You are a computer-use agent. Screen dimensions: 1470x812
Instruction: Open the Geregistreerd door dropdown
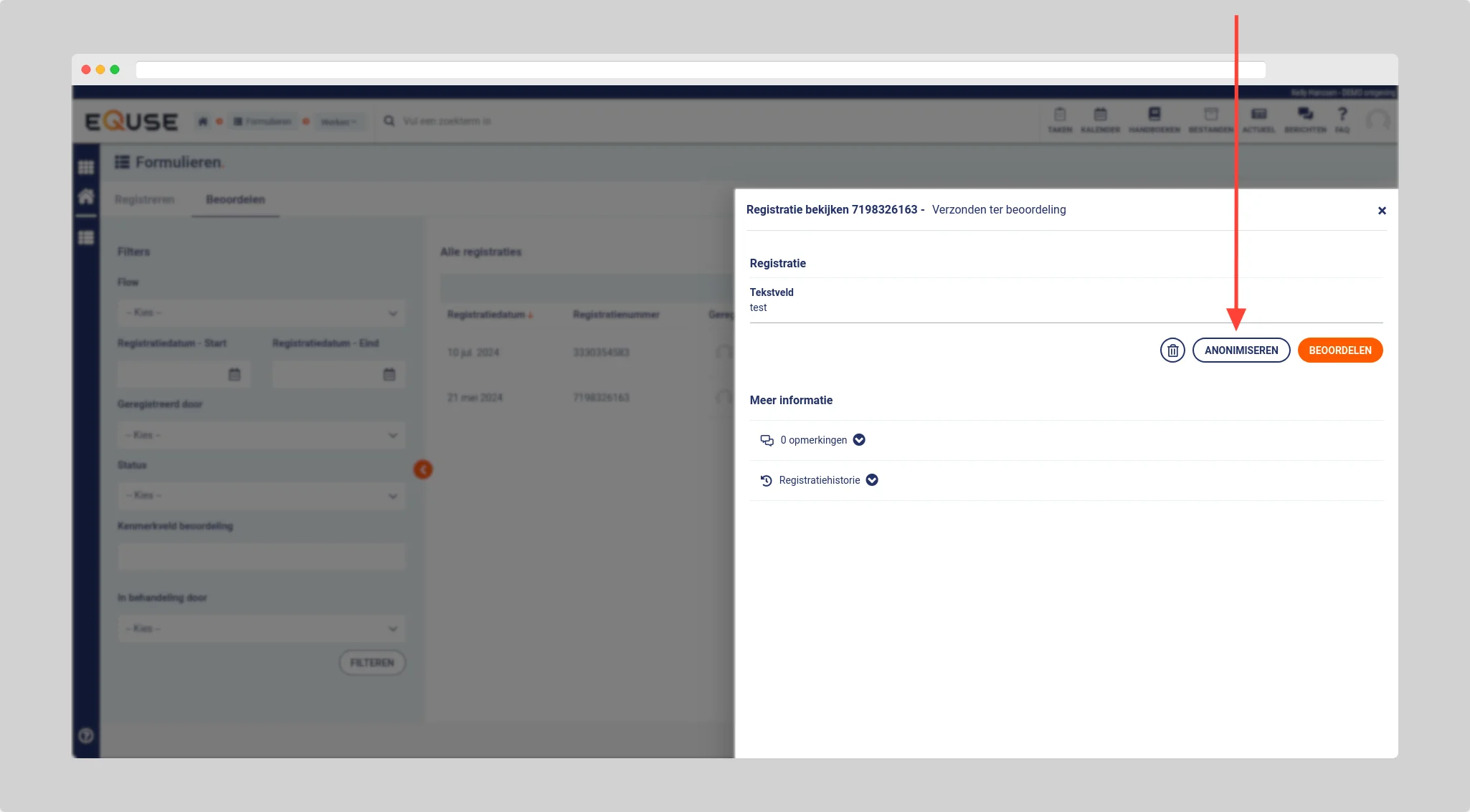pos(261,435)
